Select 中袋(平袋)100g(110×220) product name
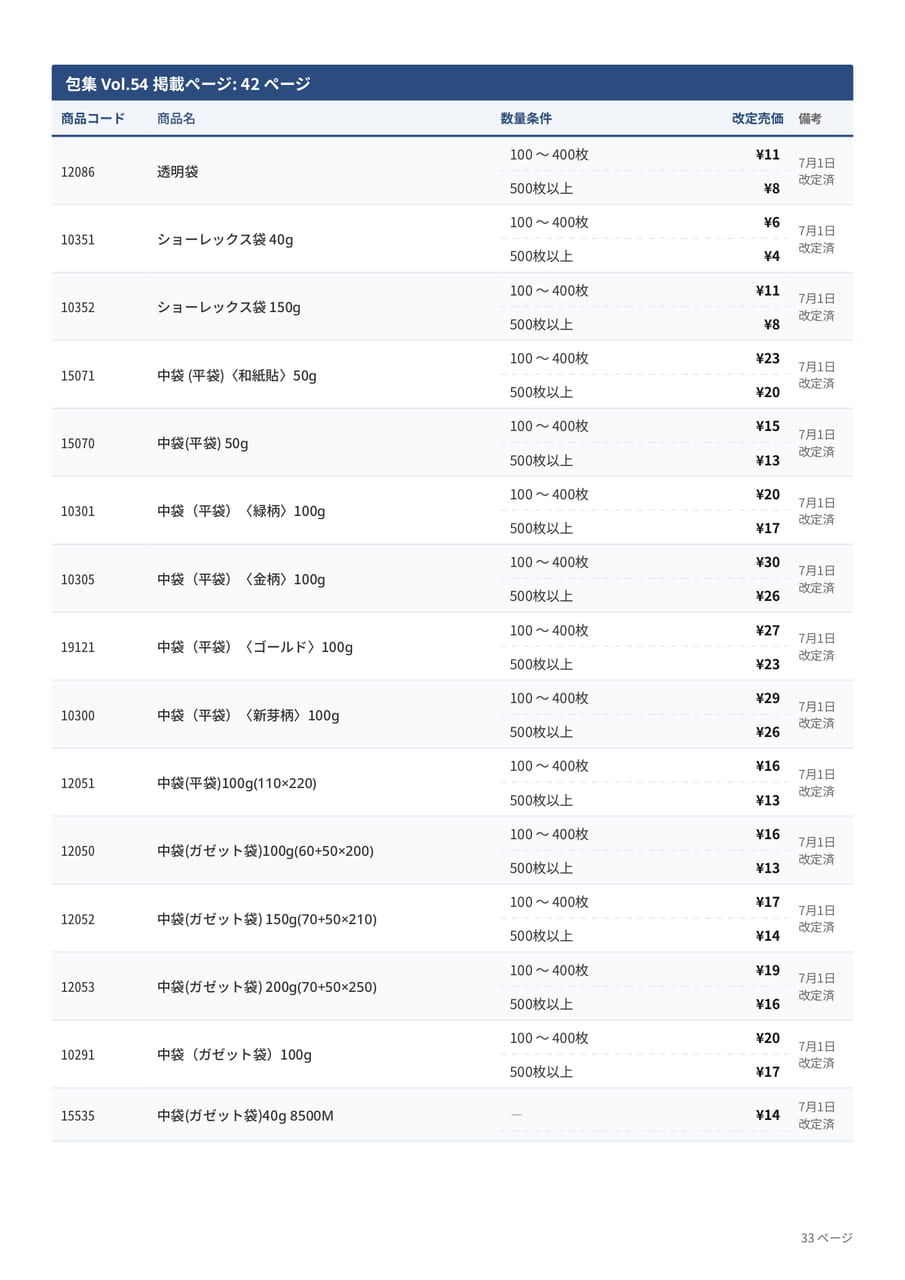905x1280 pixels. (x=237, y=783)
